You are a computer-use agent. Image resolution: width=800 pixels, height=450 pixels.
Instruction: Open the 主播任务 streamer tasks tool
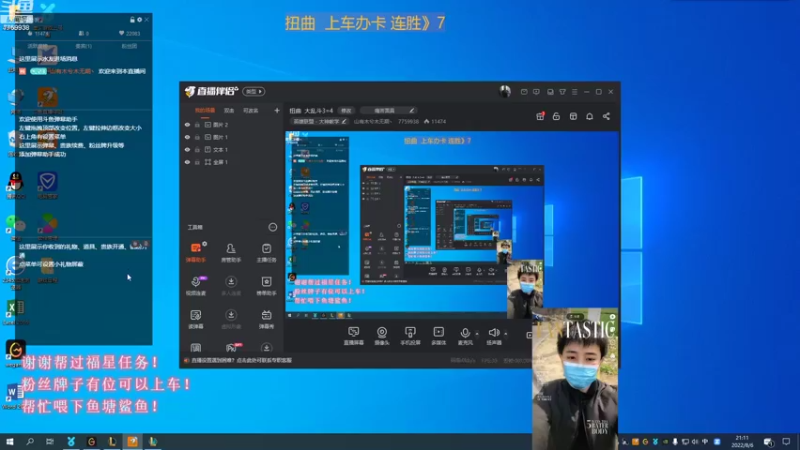[266, 252]
